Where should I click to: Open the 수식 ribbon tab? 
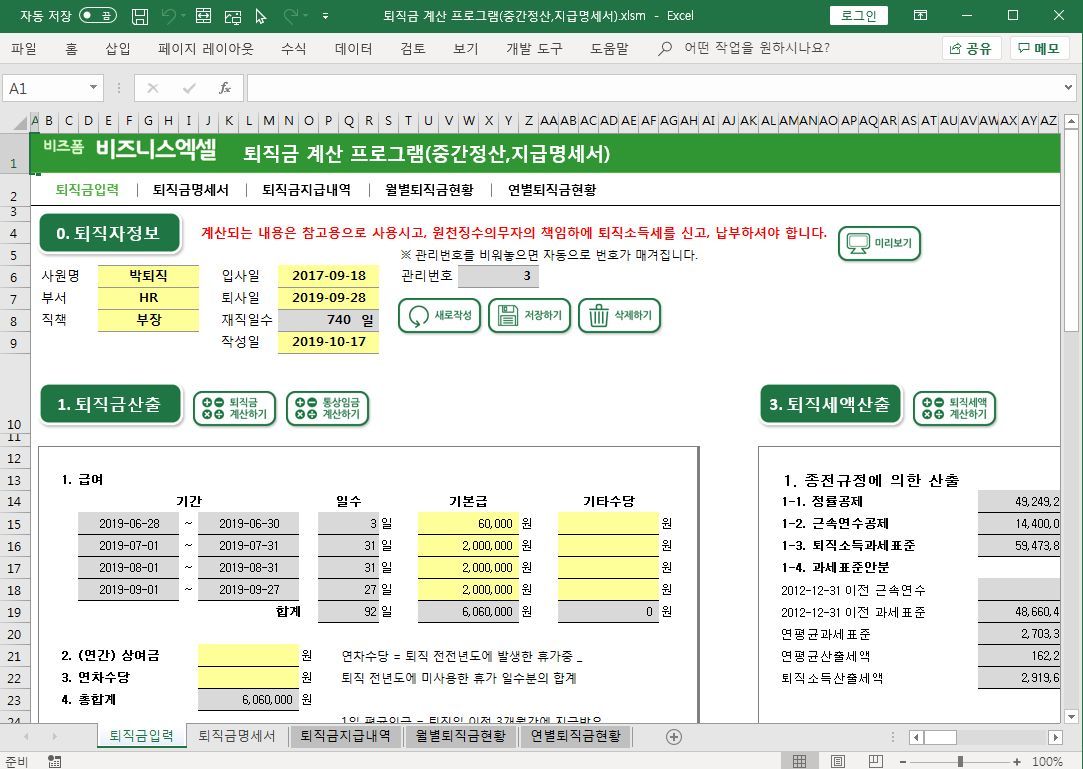294,48
